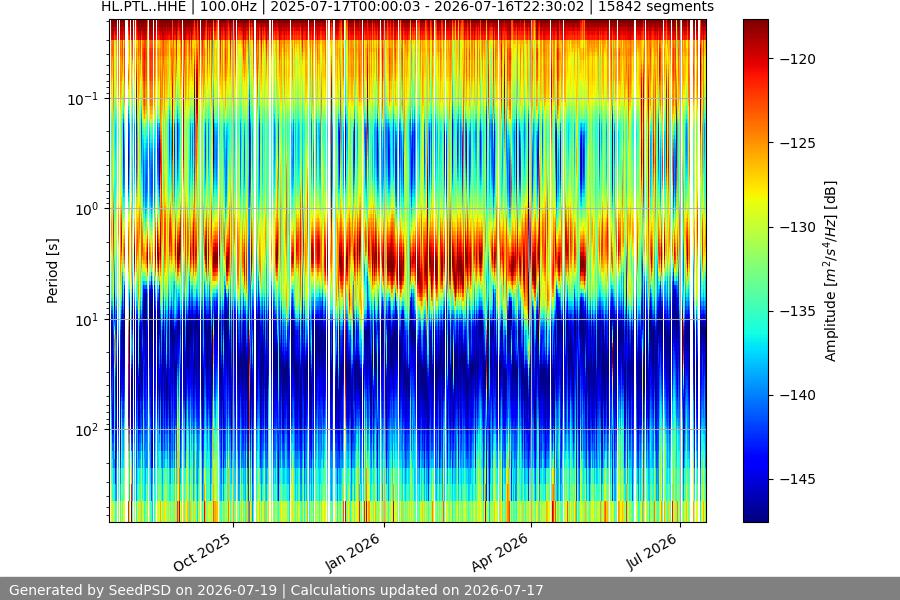Click the spectrogram heatmap plot area
The image size is (900, 600).
(x=408, y=271)
